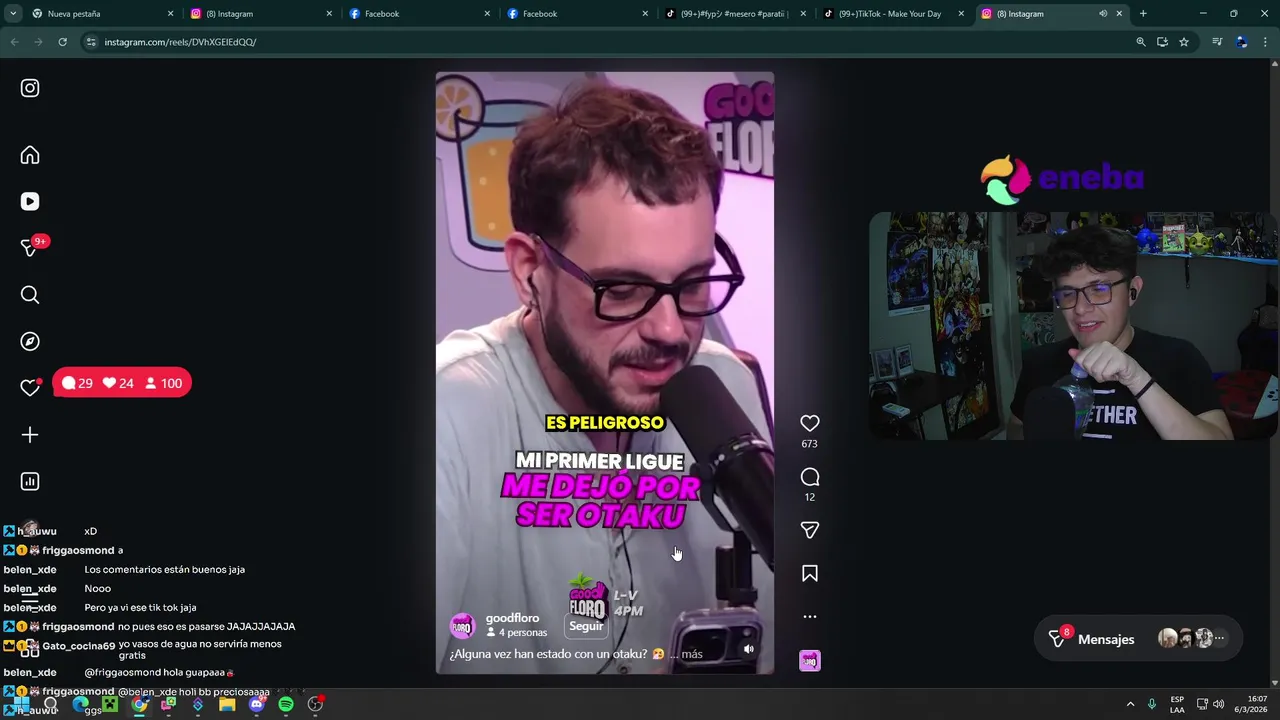The image size is (1280, 720).
Task: Open tagged '4 personas' on reel
Action: [x=516, y=633]
